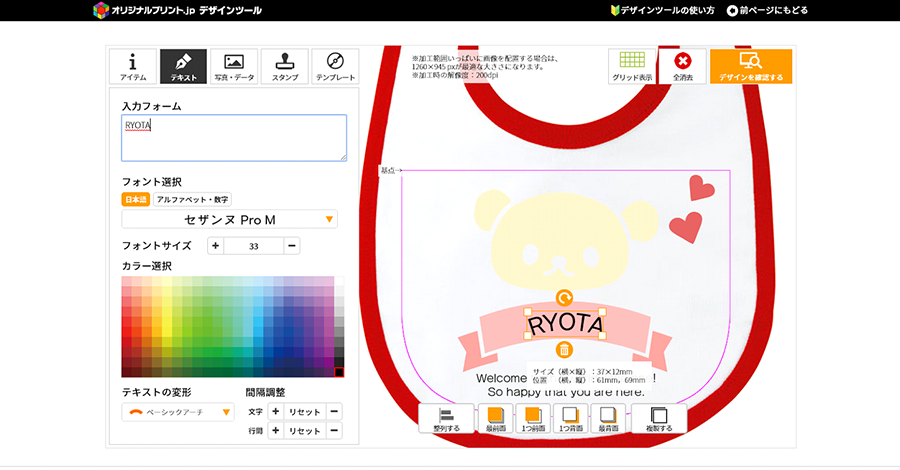Screen dimensions: 900x470
Task: Send to back with 最背面
Action: click(608, 419)
